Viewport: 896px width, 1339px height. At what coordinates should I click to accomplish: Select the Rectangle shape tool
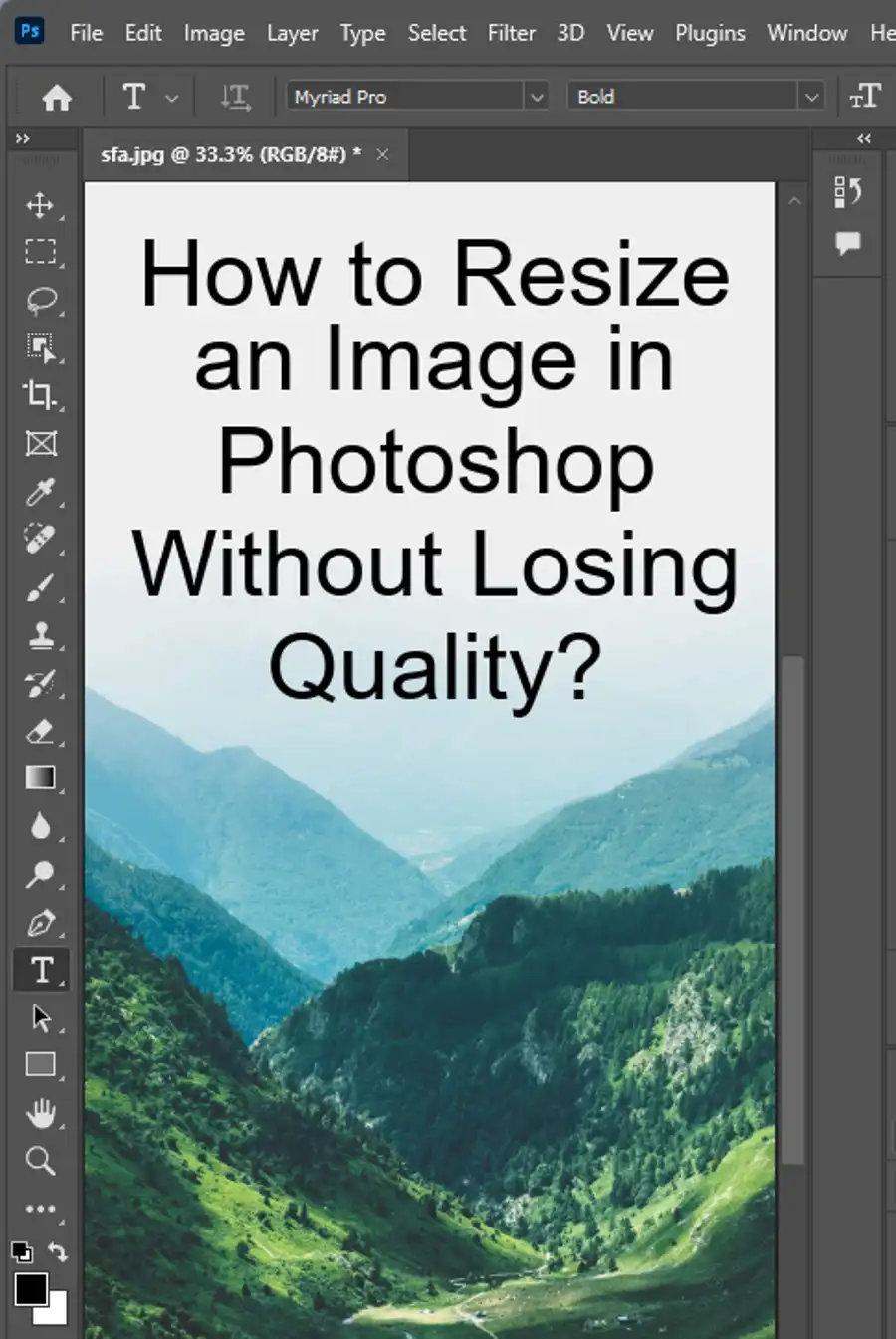click(40, 1065)
